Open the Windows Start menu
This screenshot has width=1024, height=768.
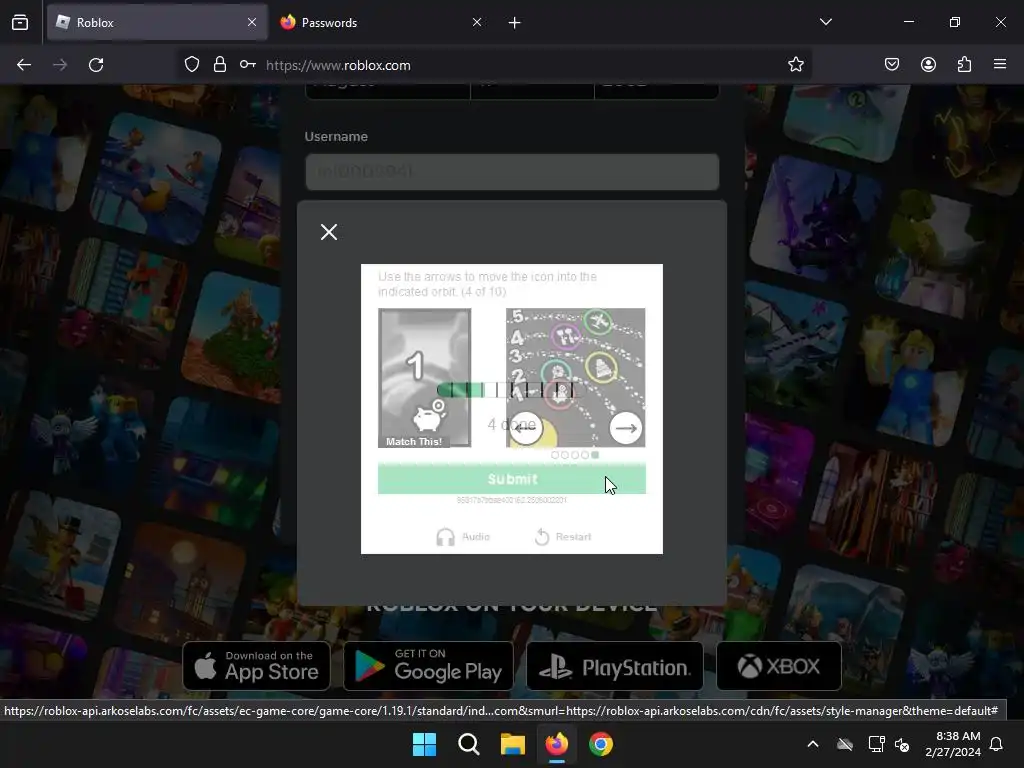(x=424, y=744)
